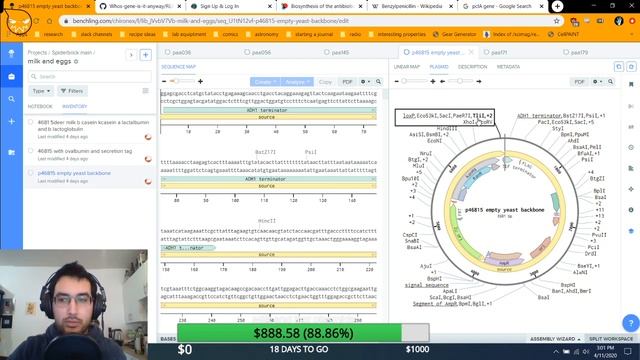Click the new item plus button beside project path
This screenshot has width=640, height=360.
[145, 55]
